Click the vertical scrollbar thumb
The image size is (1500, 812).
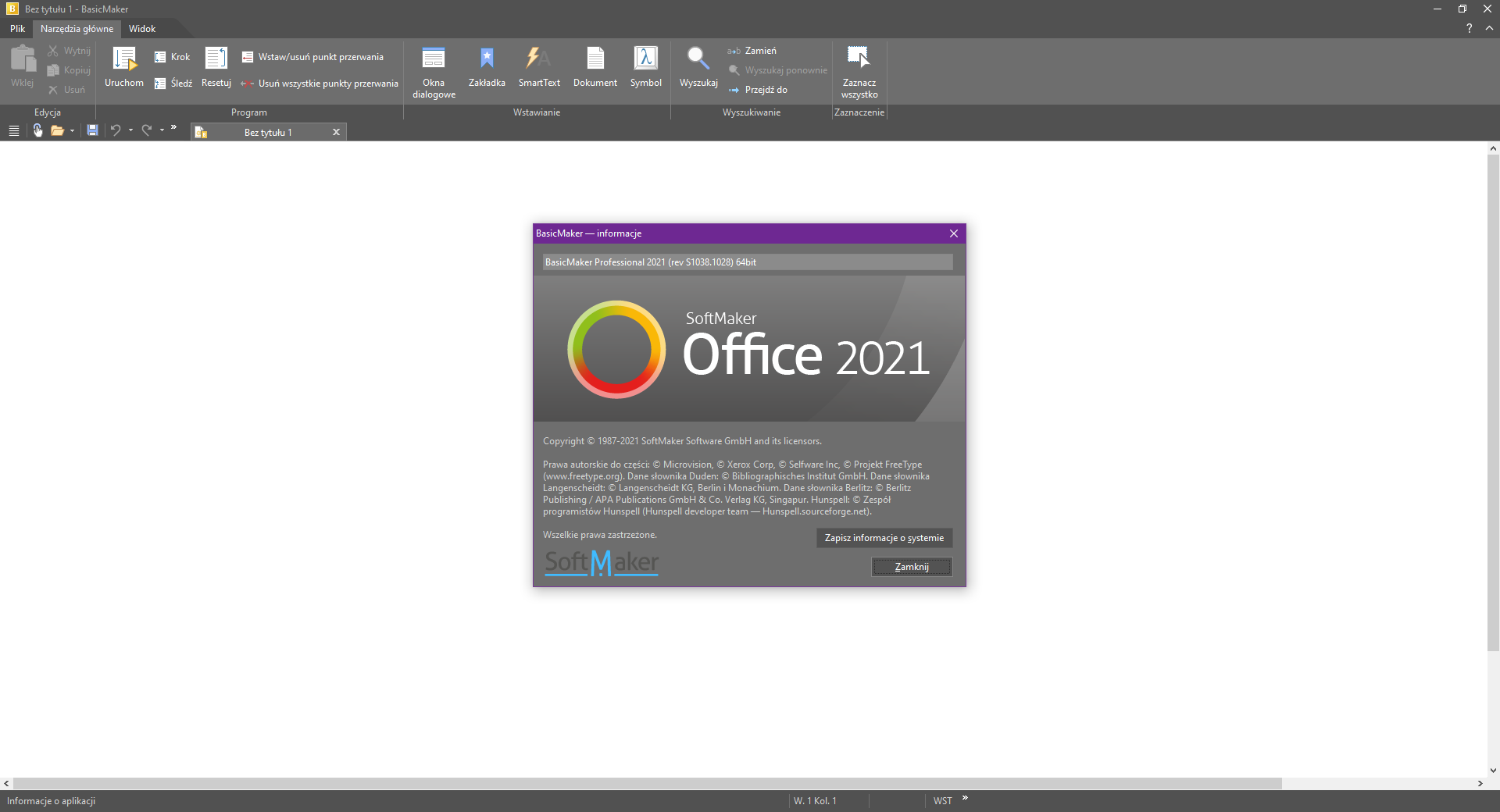[x=1493, y=403]
